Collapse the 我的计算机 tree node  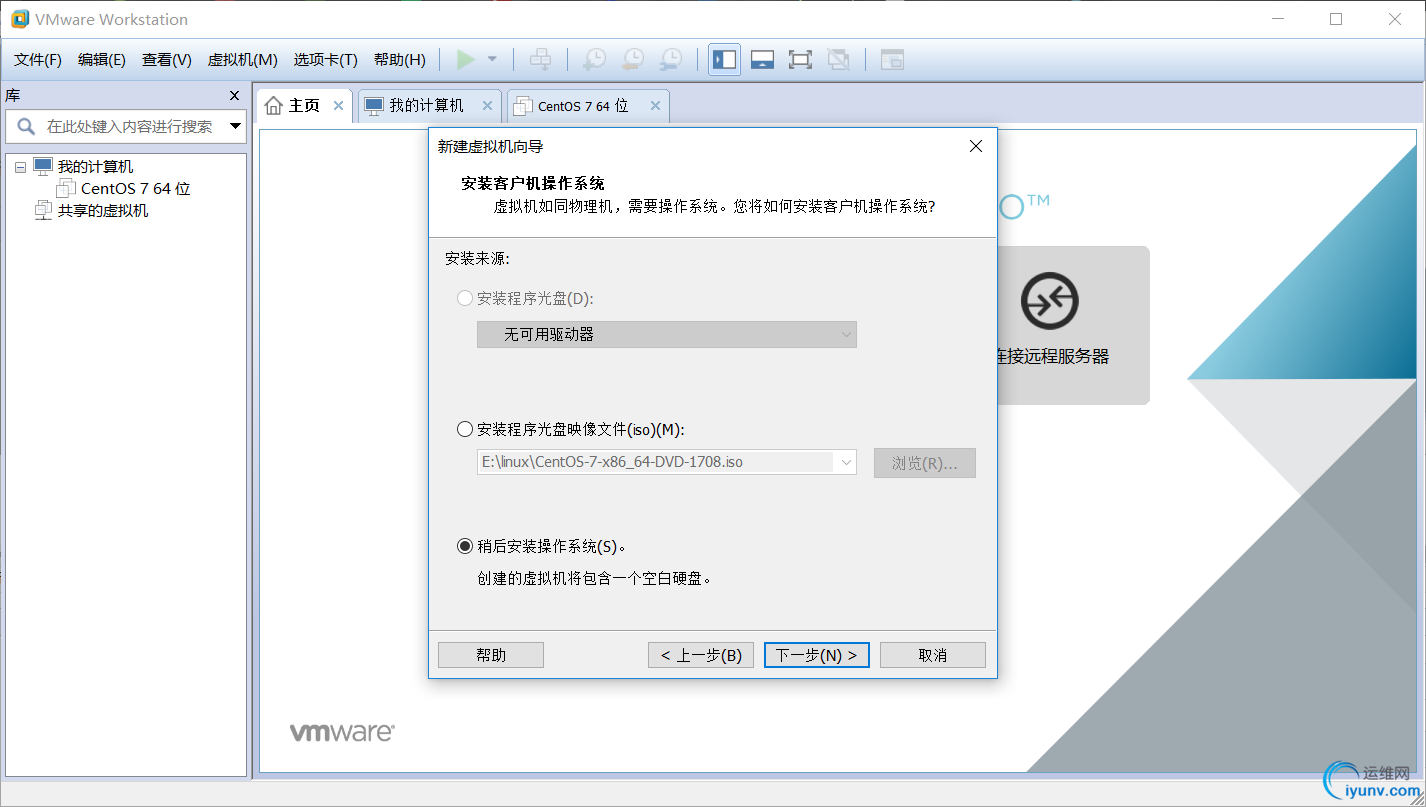[20, 168]
